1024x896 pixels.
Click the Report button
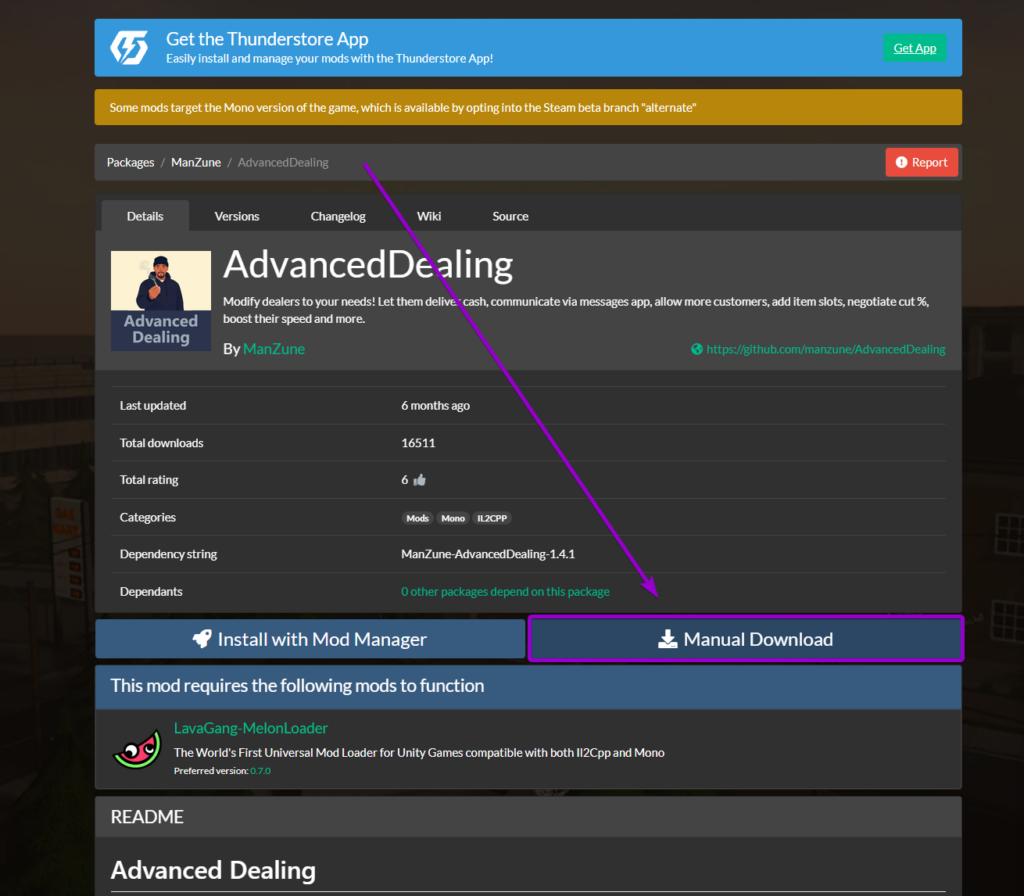[x=921, y=162]
